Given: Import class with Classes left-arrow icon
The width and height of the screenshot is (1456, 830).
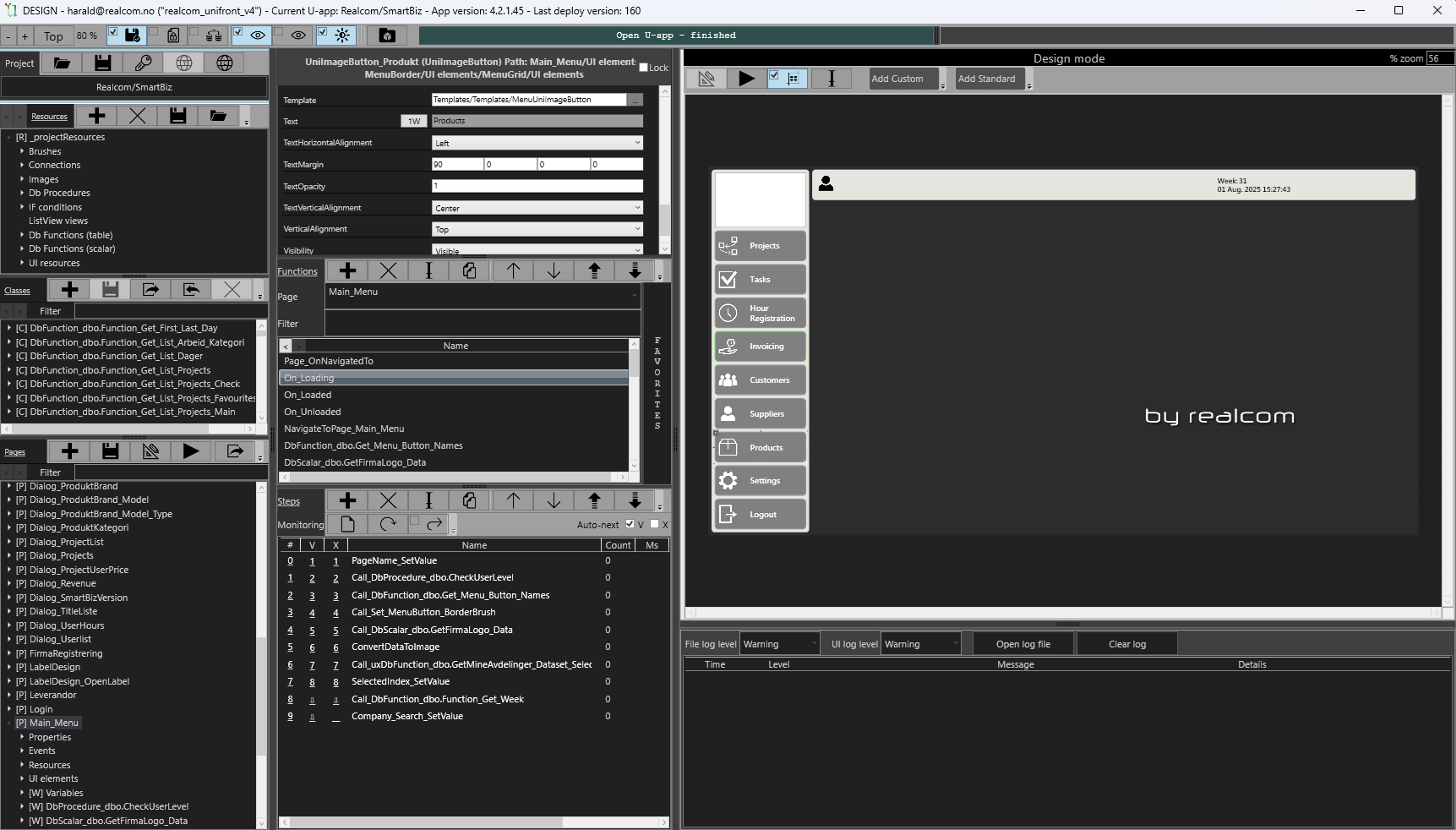Looking at the screenshot, I should (x=191, y=290).
